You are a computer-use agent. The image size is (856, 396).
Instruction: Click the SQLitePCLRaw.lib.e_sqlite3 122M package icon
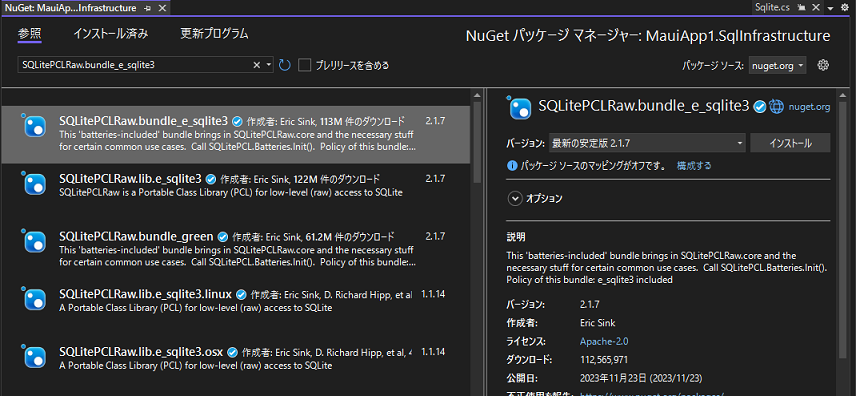coord(34,184)
